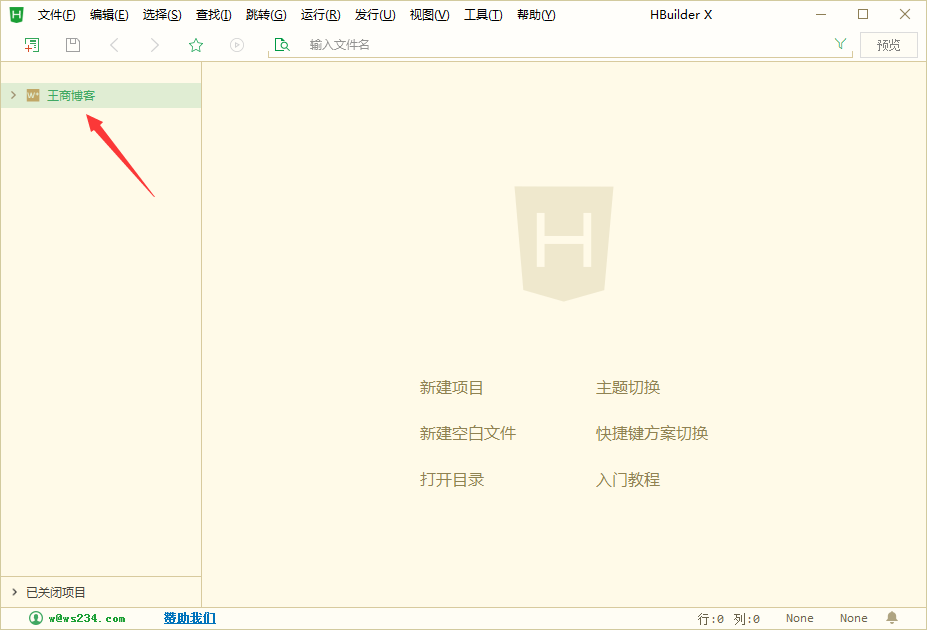Open the 选择(S) menu
Image resolution: width=927 pixels, height=630 pixels.
point(162,15)
